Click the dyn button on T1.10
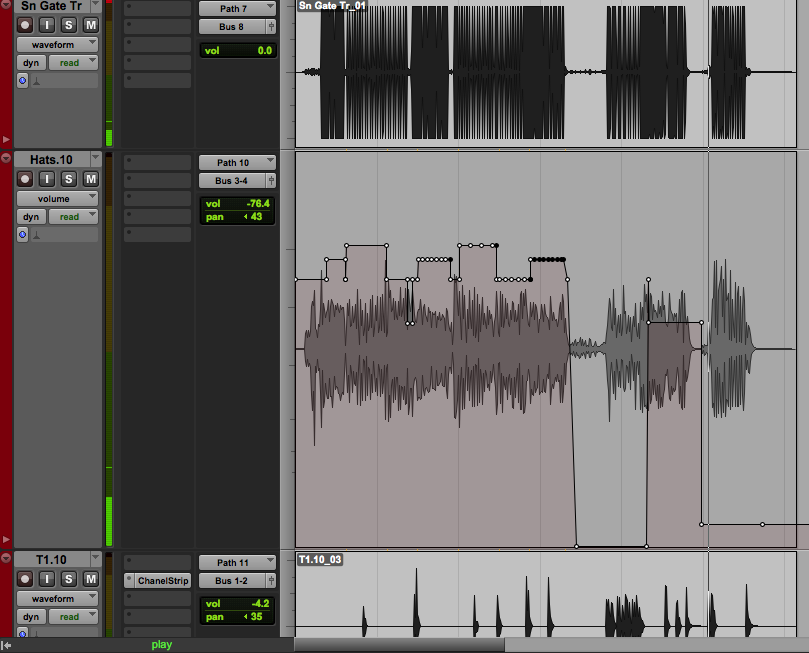 31,616
